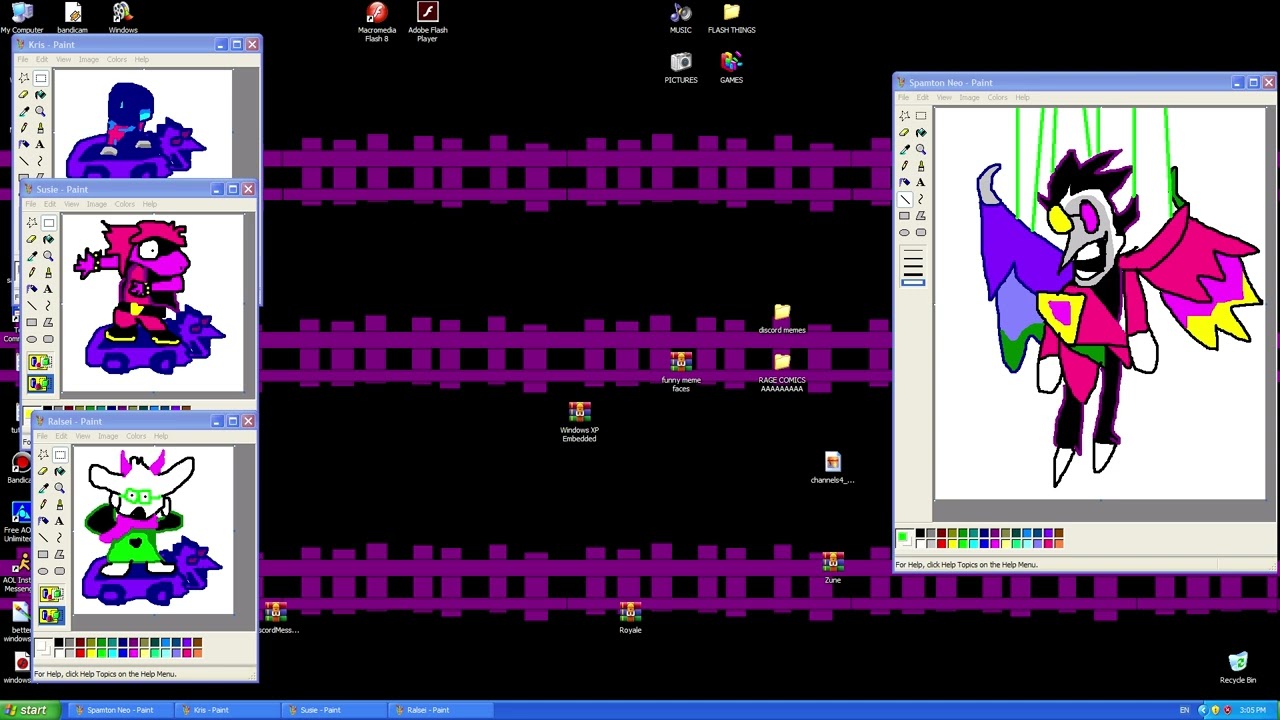Select the Curve tool in Spamton Neo Paint
Screen dimensions: 1280x720
(921, 199)
